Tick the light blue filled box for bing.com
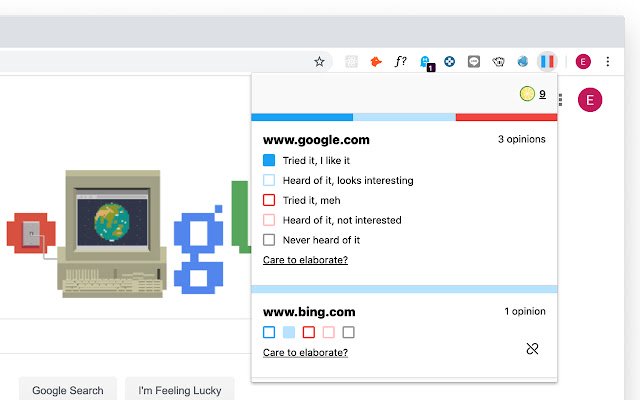This screenshot has height=400, width=640. pos(289,332)
